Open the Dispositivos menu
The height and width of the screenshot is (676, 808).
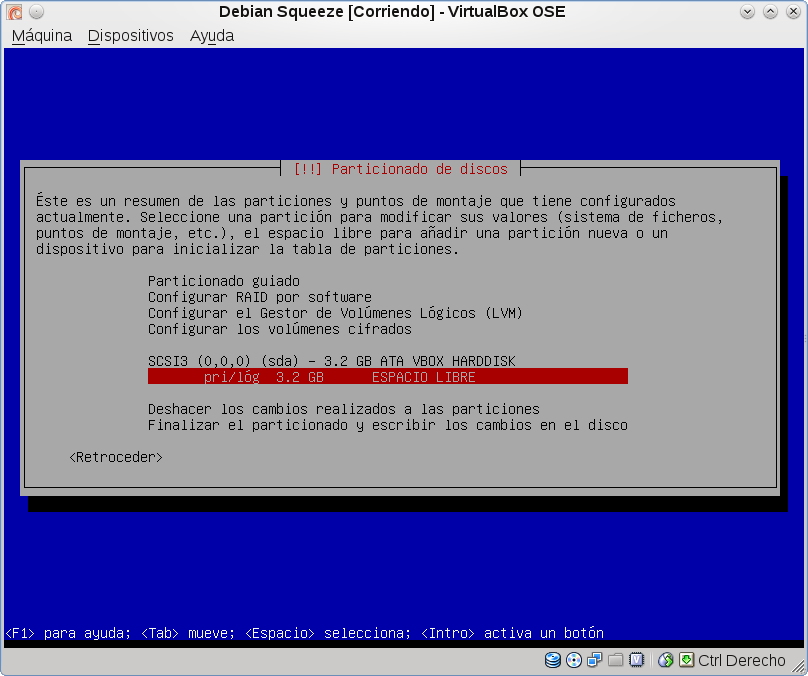(130, 36)
